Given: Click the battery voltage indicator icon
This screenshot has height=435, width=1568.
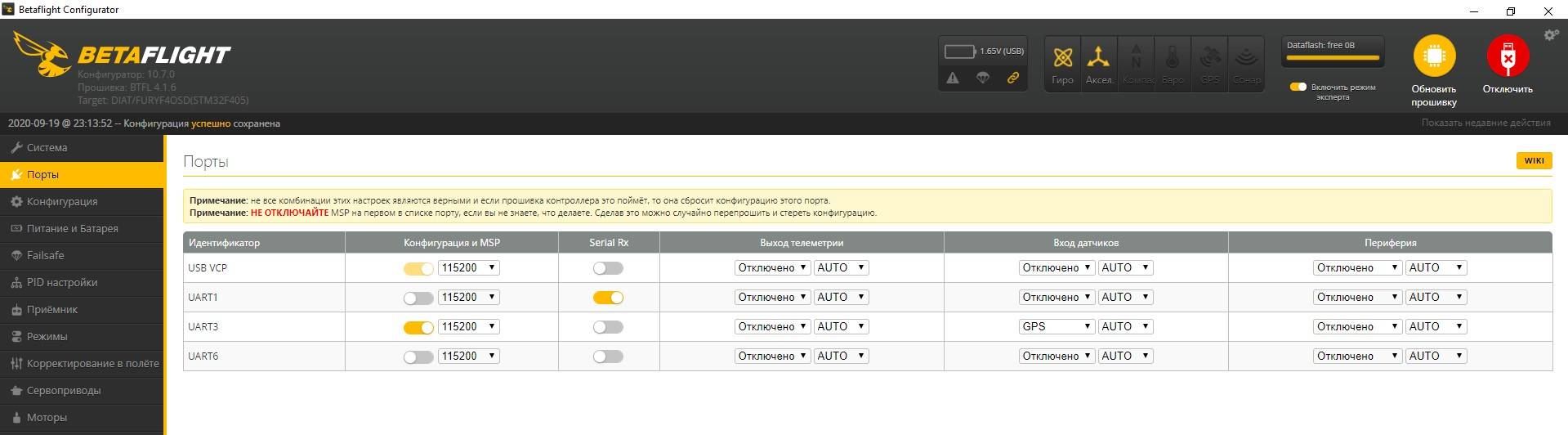Looking at the screenshot, I should (959, 52).
